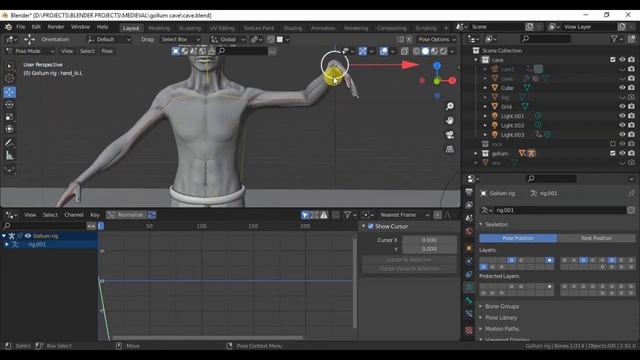The width and height of the screenshot is (640, 360).
Task: Select the Transform tool in viewport toolbar
Action: (x=9, y=129)
